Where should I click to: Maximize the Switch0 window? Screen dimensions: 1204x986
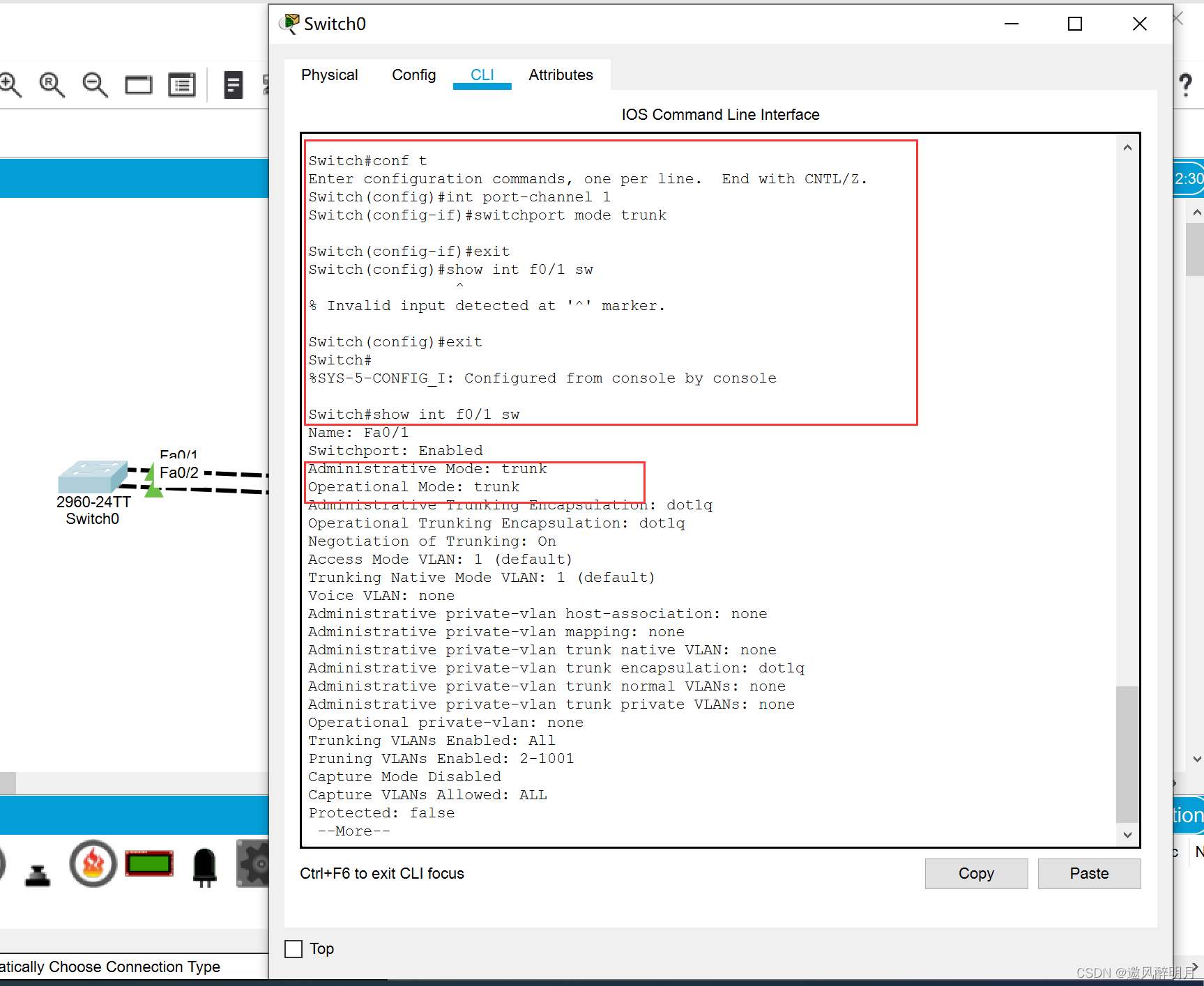click(x=1075, y=24)
